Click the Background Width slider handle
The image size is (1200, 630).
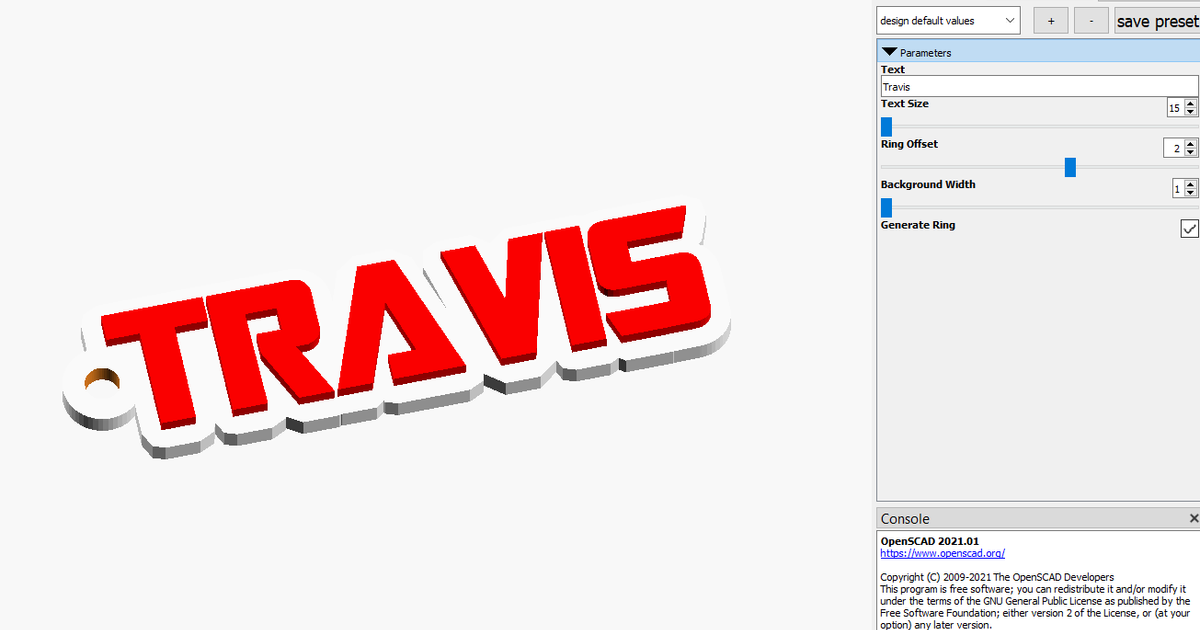885,207
